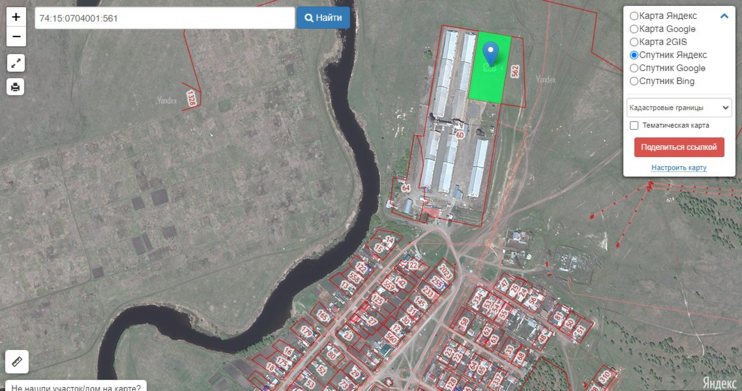Toggle fullscreen map view icon
This screenshot has width=742, height=391.
(x=16, y=63)
